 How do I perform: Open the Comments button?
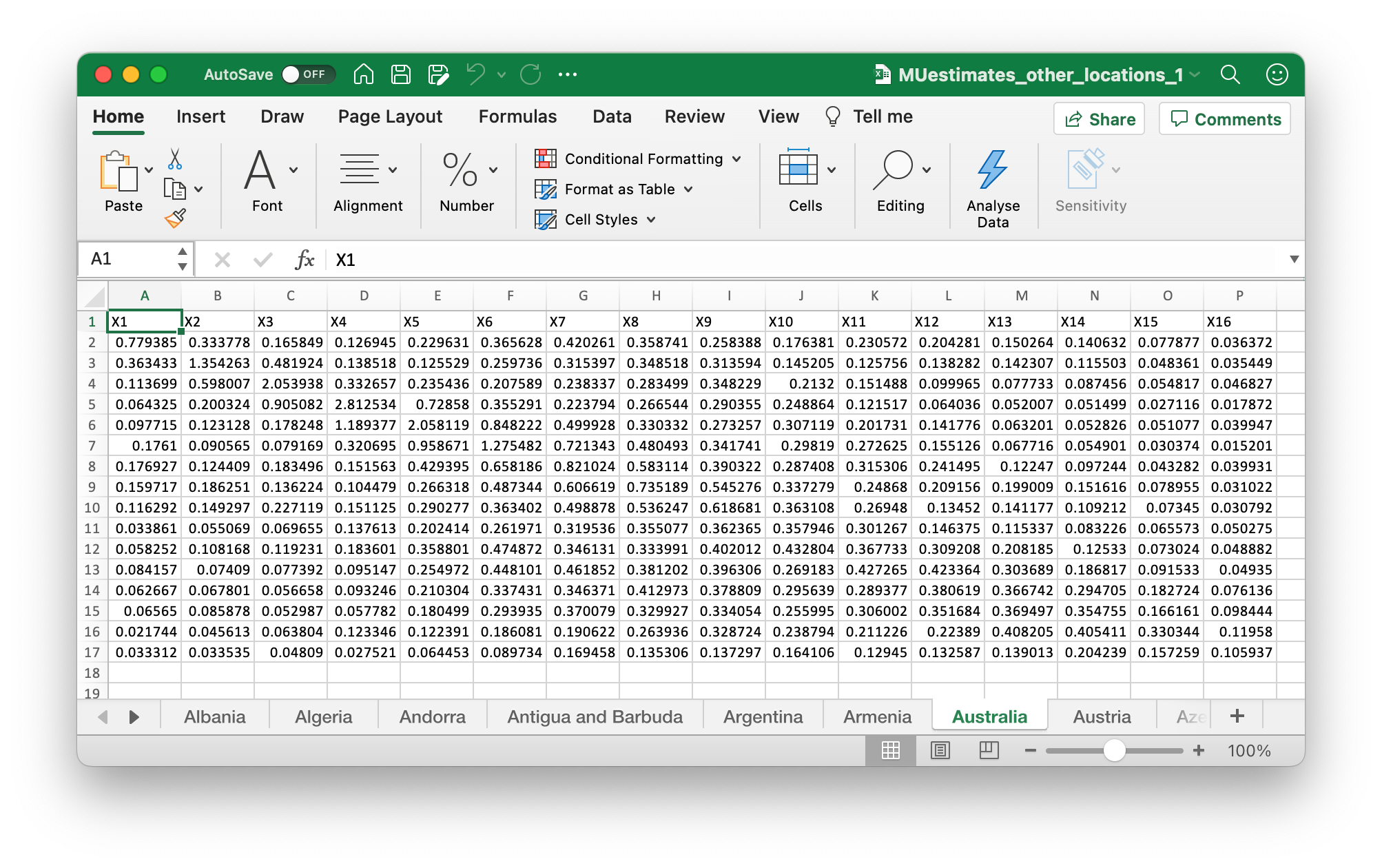point(1225,119)
